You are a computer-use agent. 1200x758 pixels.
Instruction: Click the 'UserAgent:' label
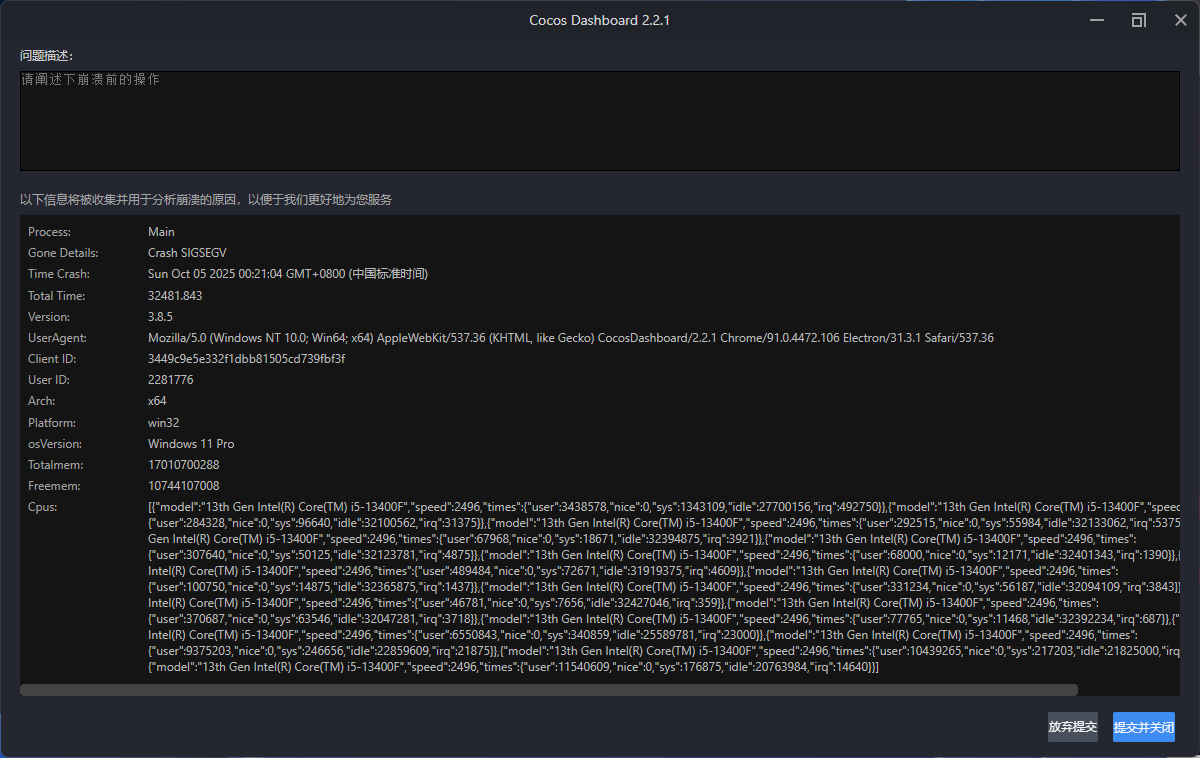point(57,338)
